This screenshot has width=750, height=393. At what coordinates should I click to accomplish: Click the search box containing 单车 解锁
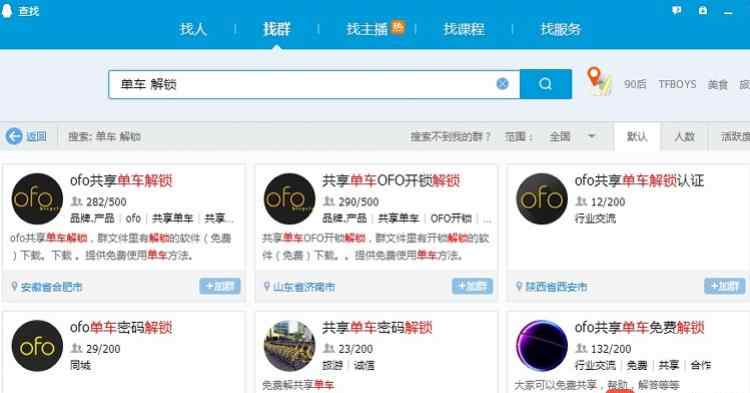tap(314, 85)
